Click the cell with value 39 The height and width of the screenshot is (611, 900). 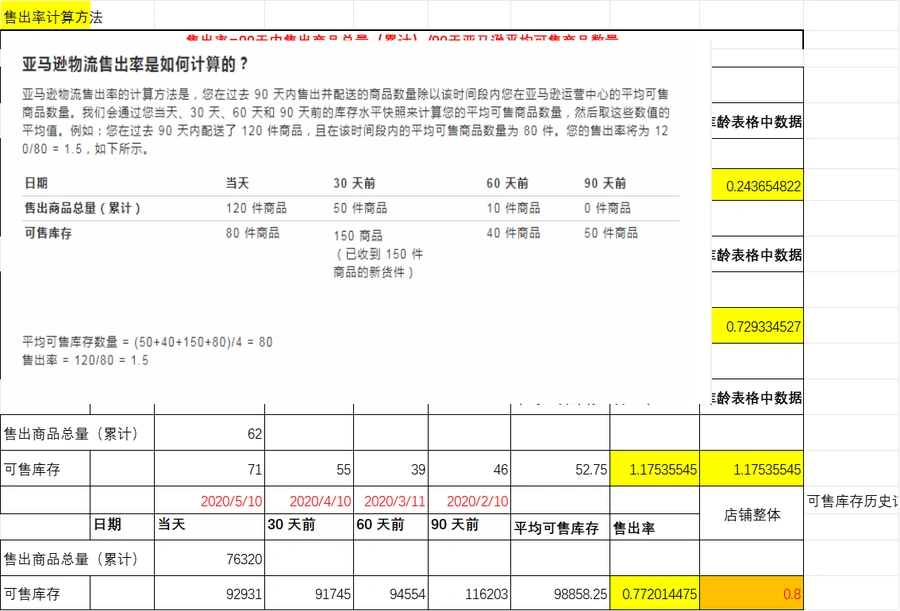tap(391, 469)
